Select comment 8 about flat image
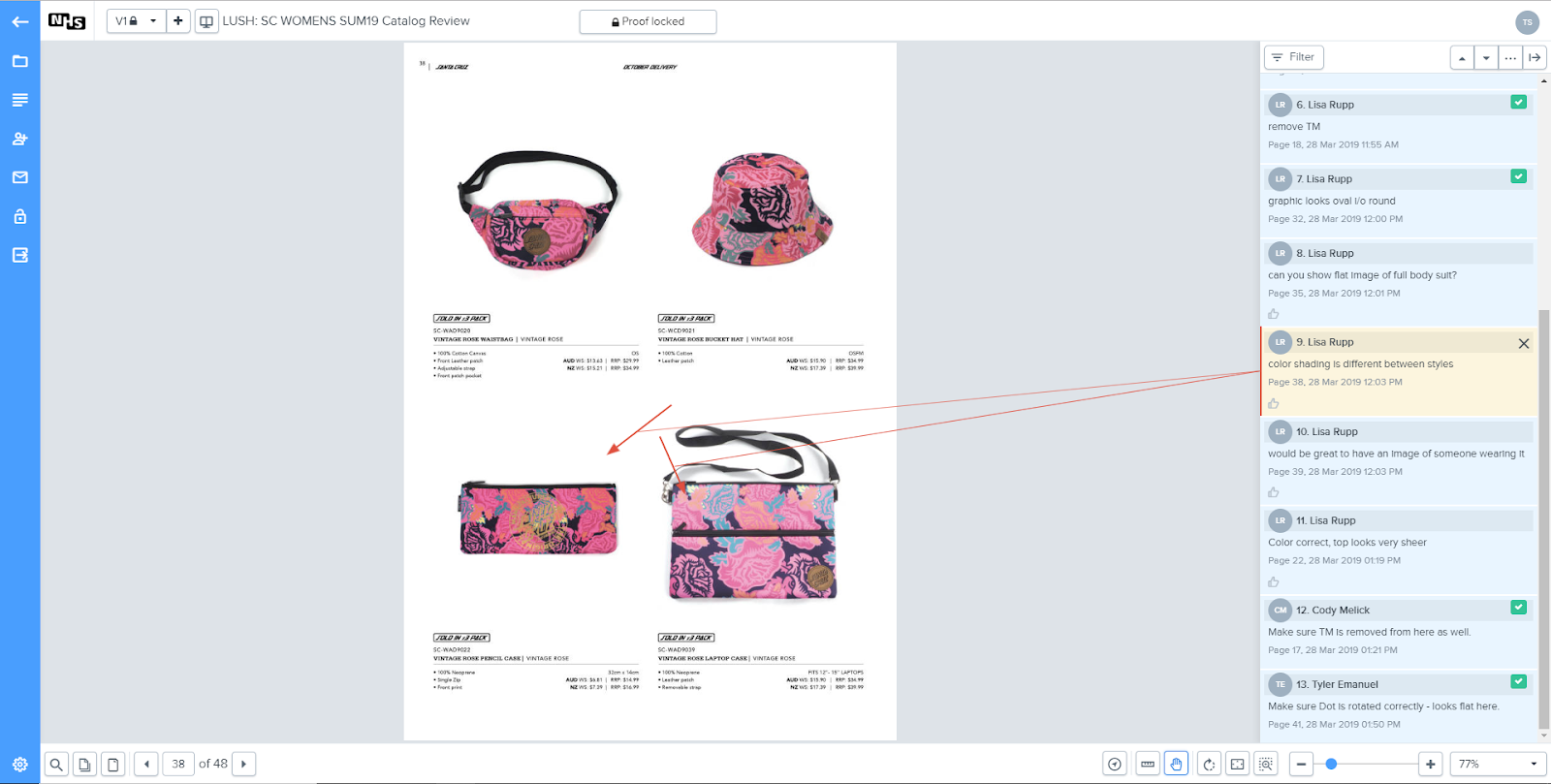Screen dimensions: 1551x784 point(1362,275)
